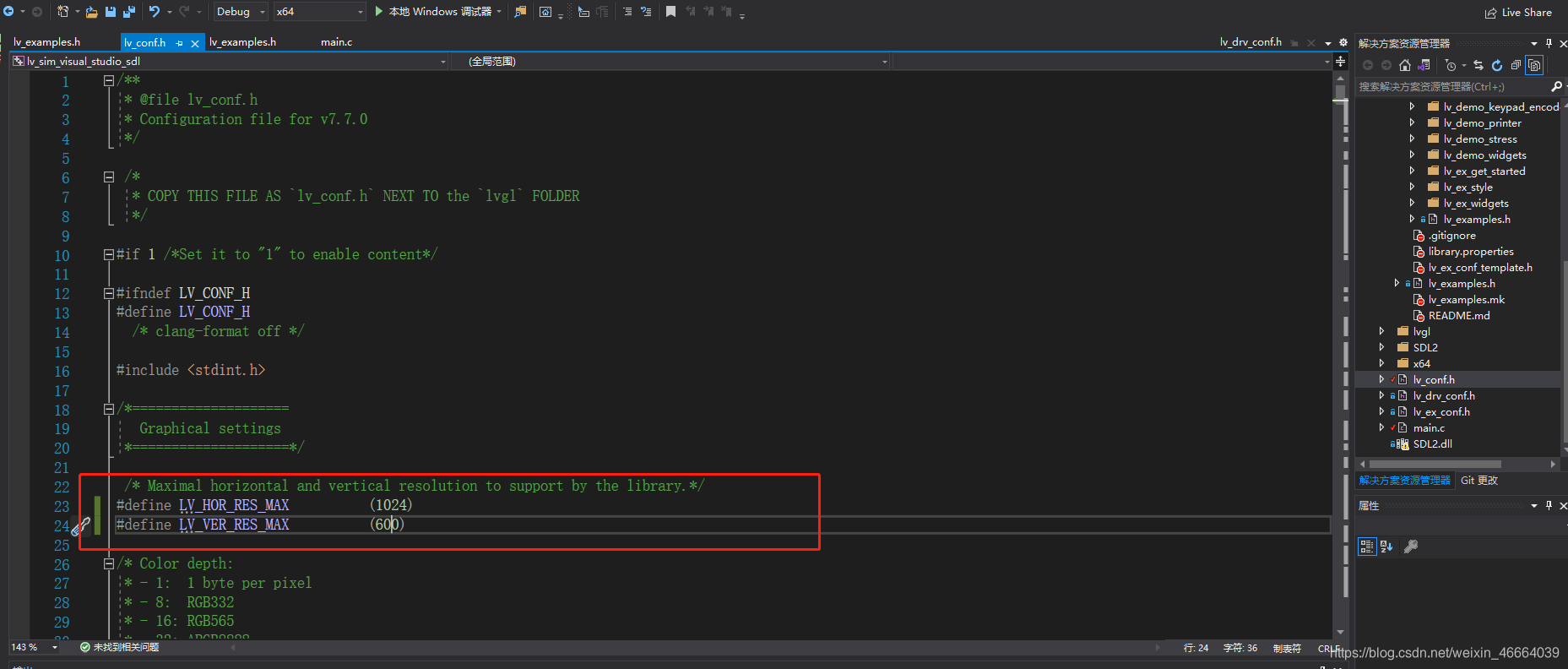Switch to the Git 更改 tab
The image size is (1568, 669).
[1479, 481]
